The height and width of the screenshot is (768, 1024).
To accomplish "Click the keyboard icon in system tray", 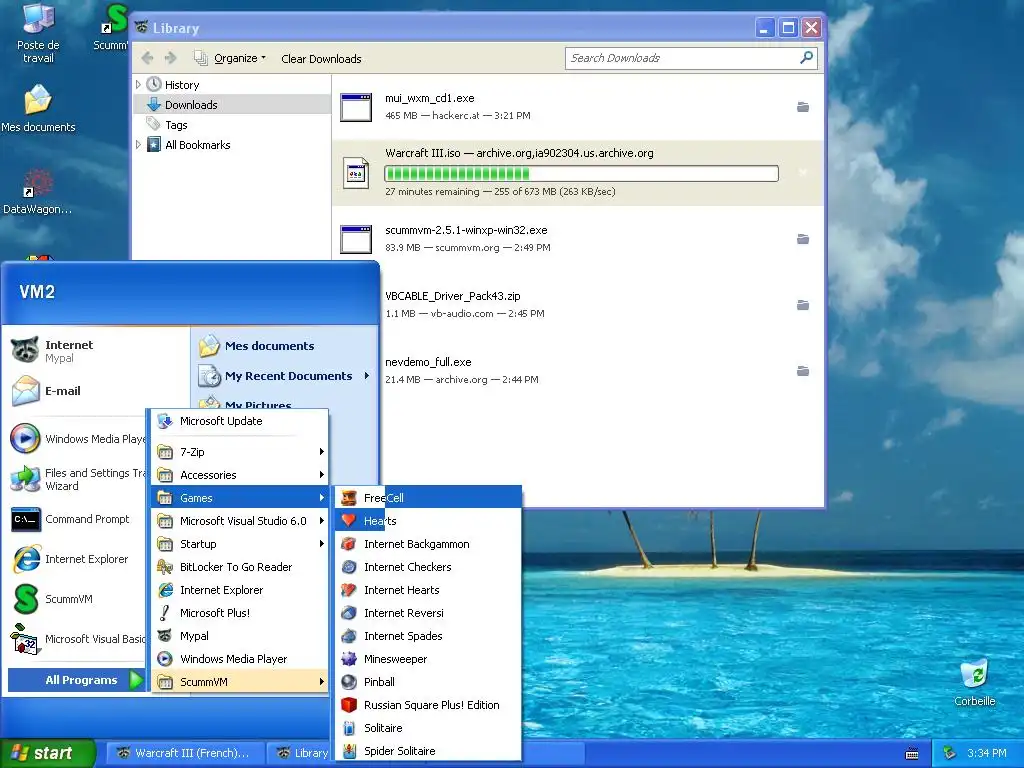I will coord(912,754).
